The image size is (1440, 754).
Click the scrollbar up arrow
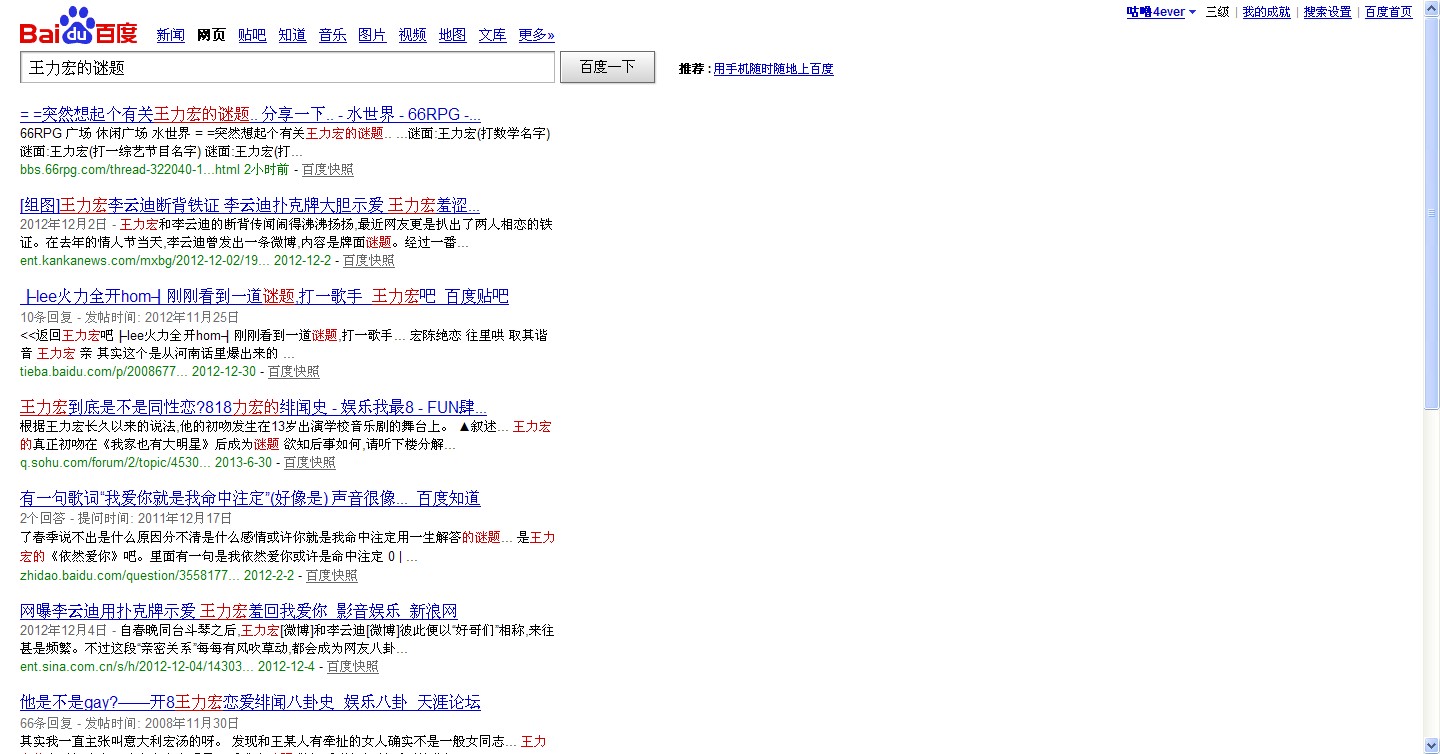click(1432, 8)
